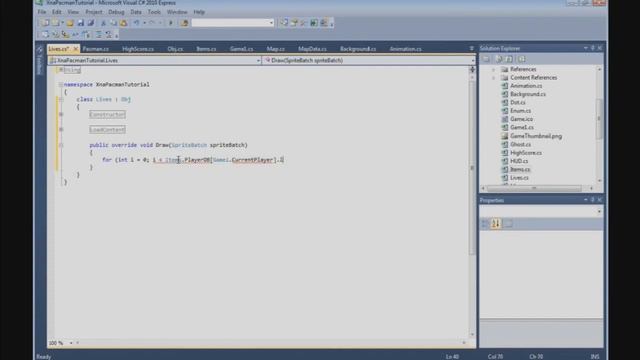The width and height of the screenshot is (640, 360).
Task: Switch to the Pacman.cs tab
Action: 96,49
